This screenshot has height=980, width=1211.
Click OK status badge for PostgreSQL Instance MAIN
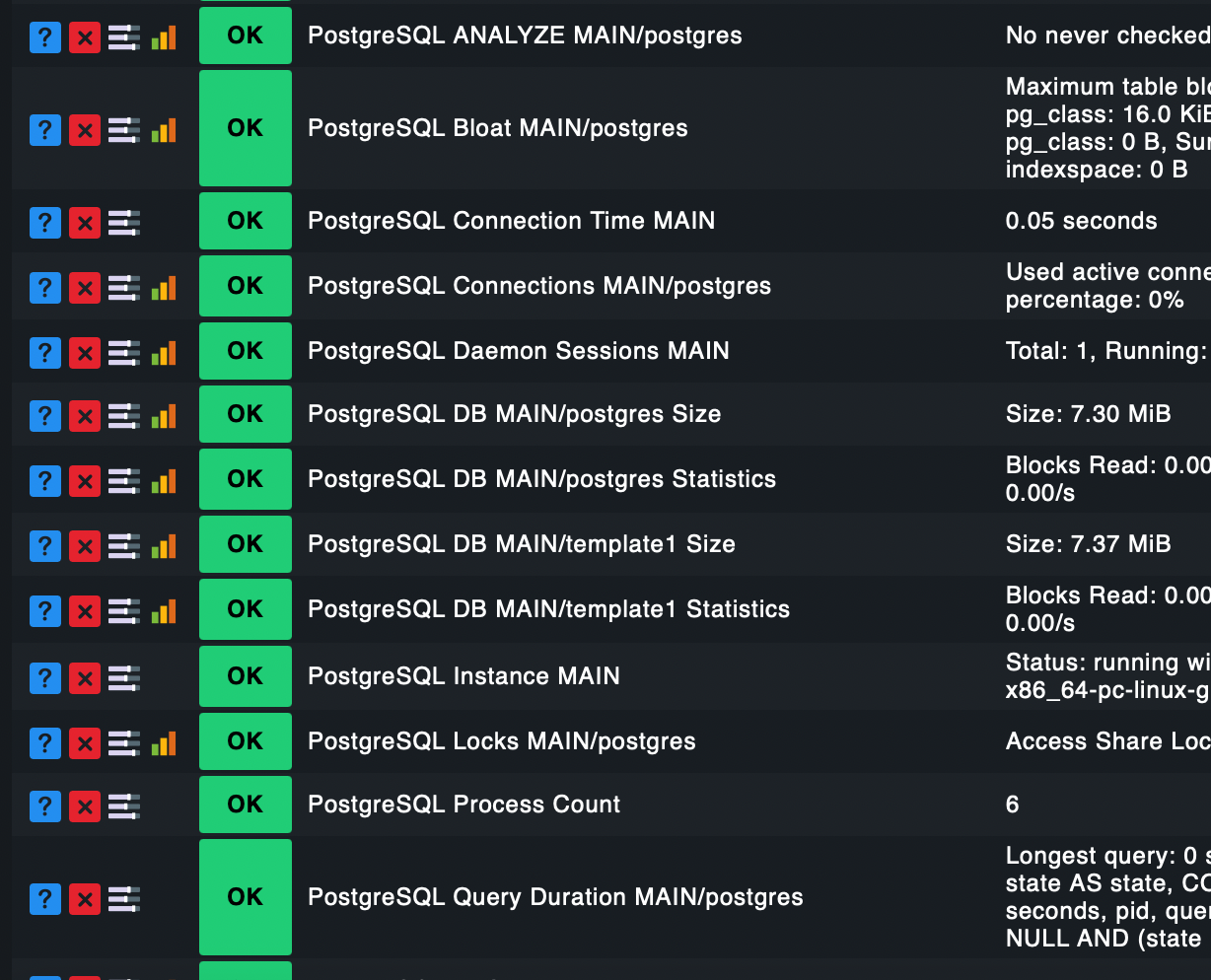tap(246, 676)
